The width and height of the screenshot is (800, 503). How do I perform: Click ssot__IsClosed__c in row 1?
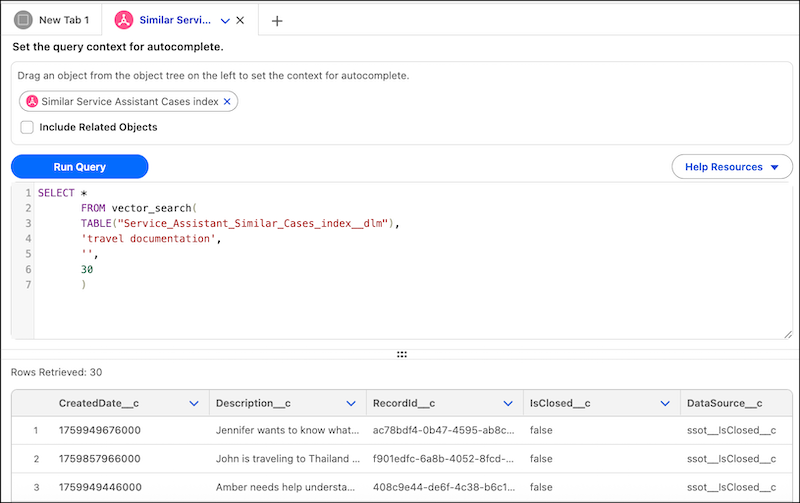coord(732,430)
